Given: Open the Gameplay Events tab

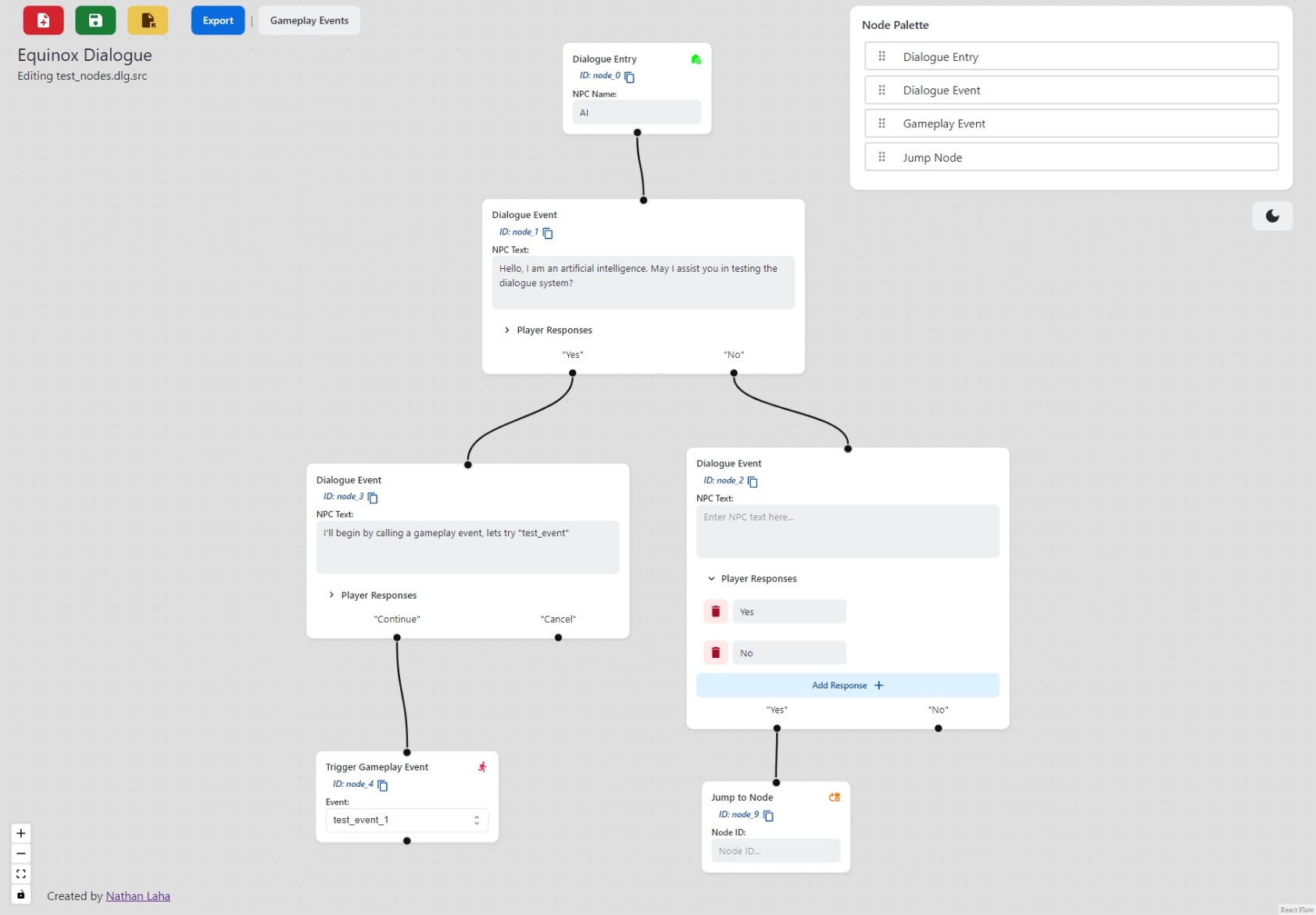Looking at the screenshot, I should (x=309, y=20).
